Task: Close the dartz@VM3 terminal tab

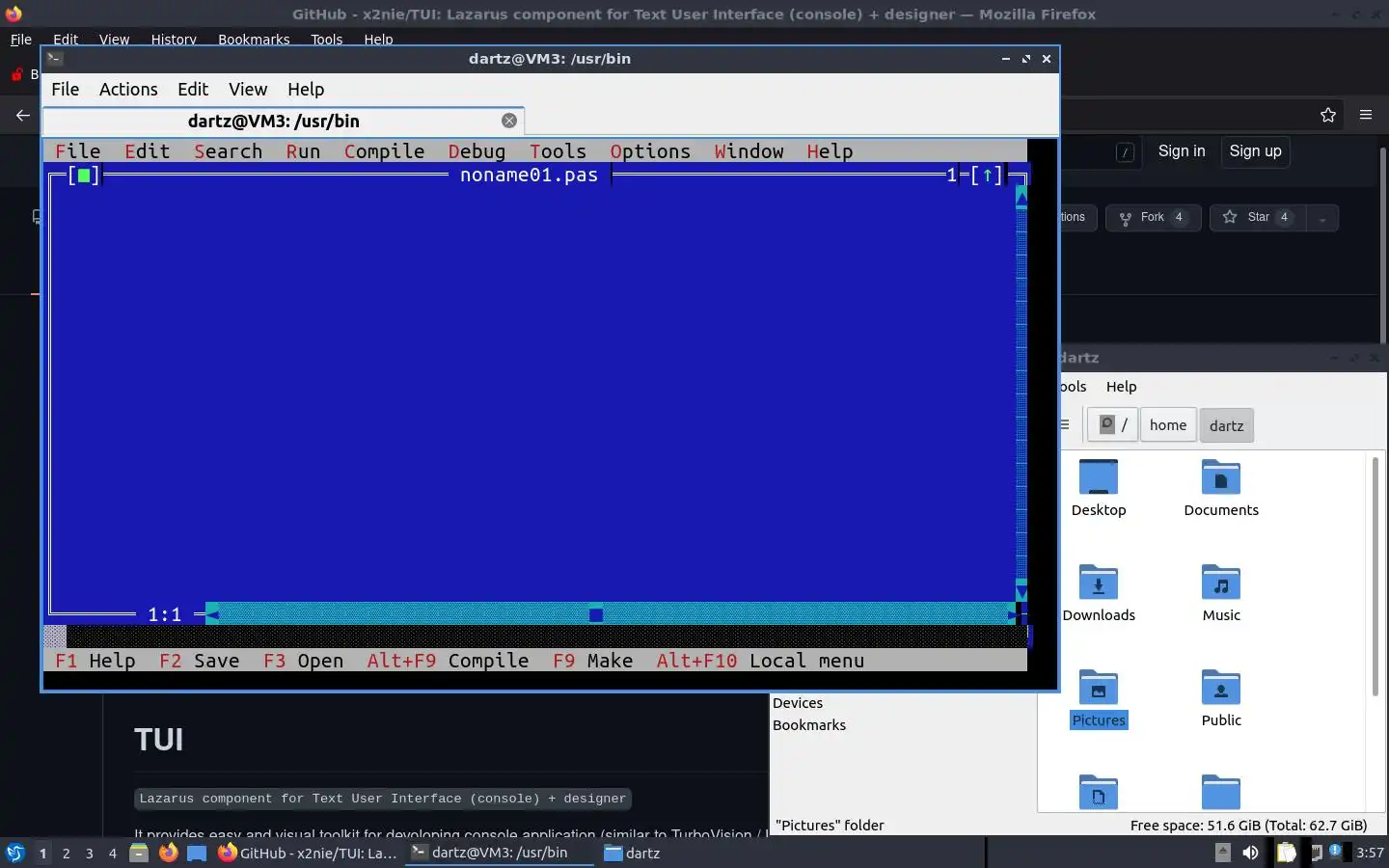Action: click(509, 121)
